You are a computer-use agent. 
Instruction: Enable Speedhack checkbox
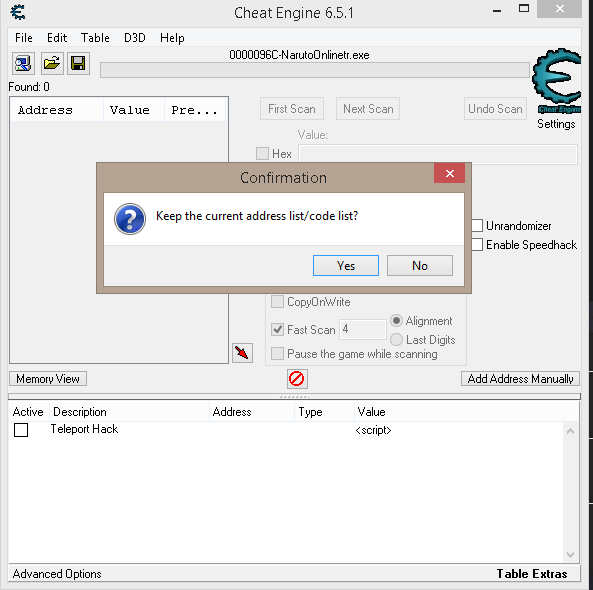(x=477, y=245)
